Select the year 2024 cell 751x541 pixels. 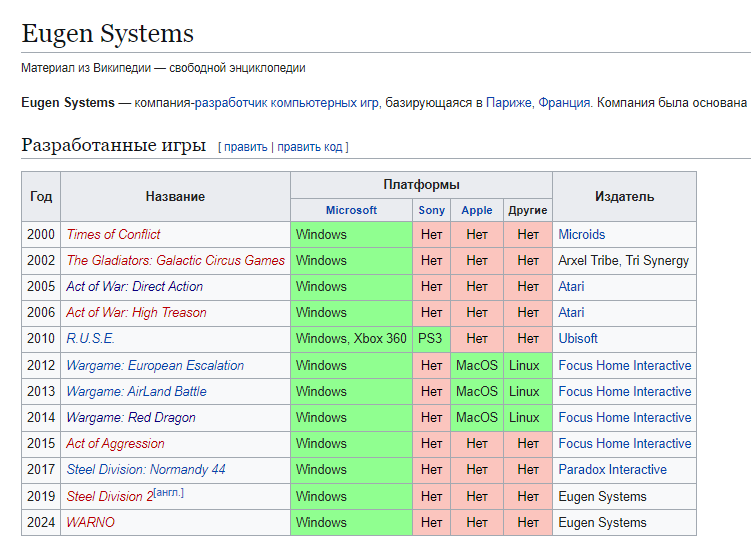tap(41, 522)
